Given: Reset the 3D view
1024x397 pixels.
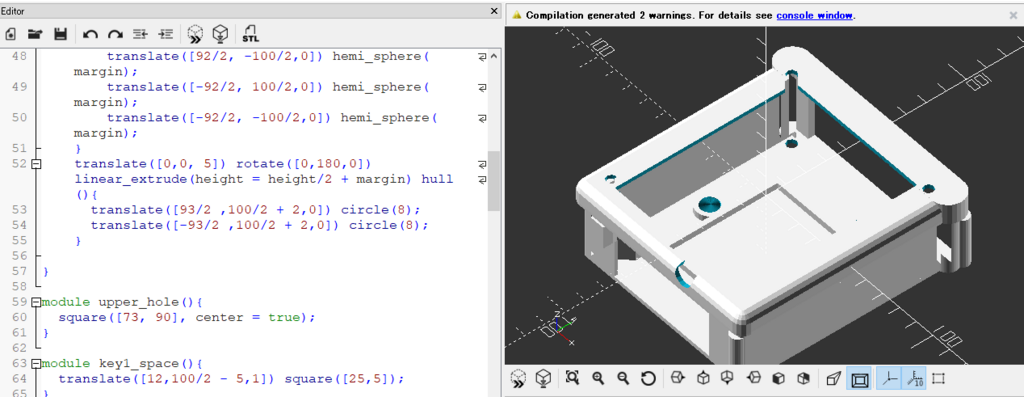Looking at the screenshot, I should click(x=647, y=379).
